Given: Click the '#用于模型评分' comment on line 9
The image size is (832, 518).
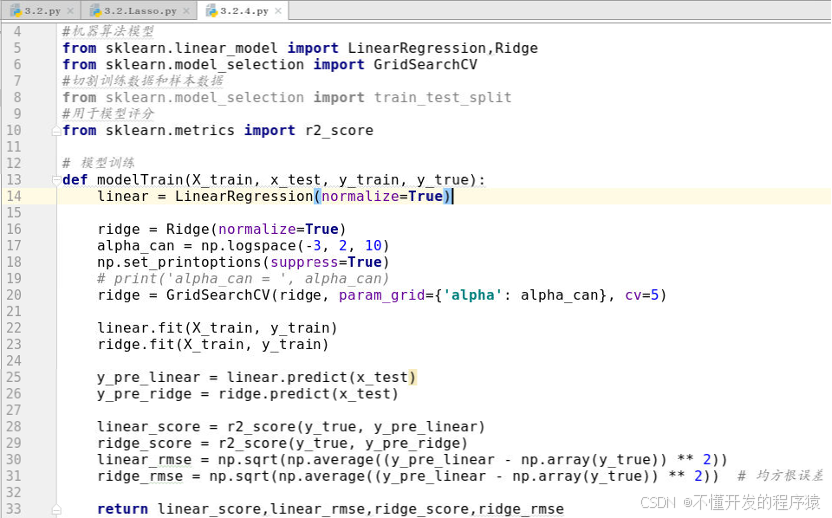Looking at the screenshot, I should coord(108,114).
